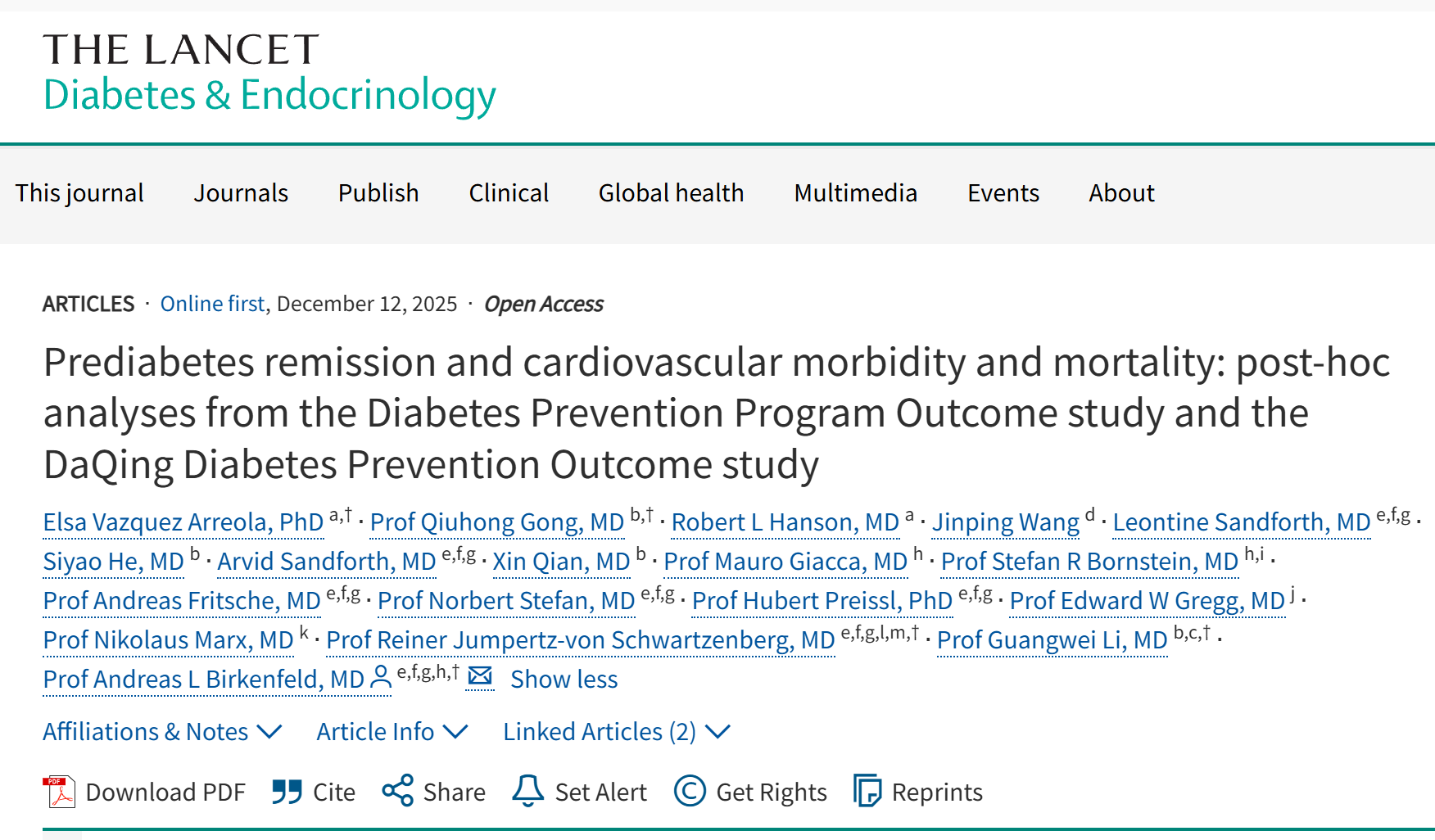Open the Publish menu
The width and height of the screenshot is (1435, 840).
click(x=378, y=193)
